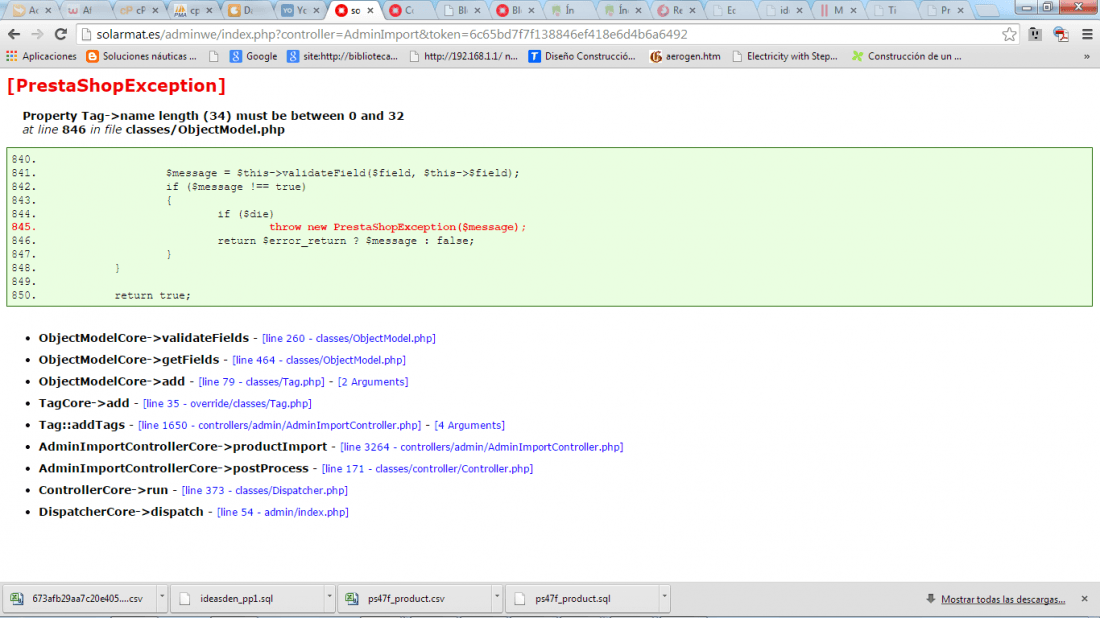Open the http://192.168.1.1/ bookmark
1100x618 pixels.
point(463,56)
